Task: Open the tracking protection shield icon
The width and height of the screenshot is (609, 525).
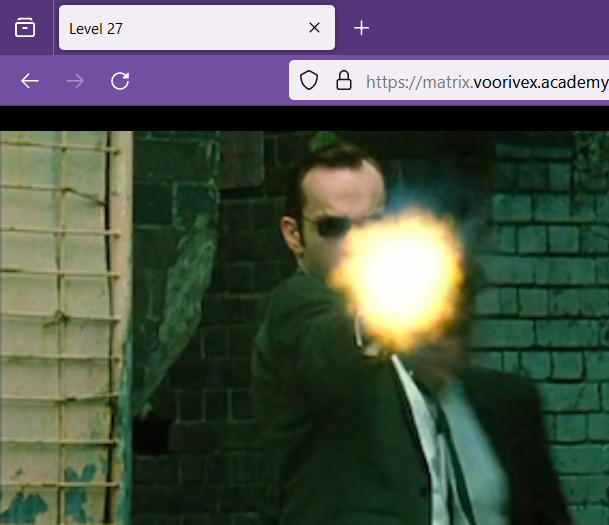Action: click(x=309, y=80)
